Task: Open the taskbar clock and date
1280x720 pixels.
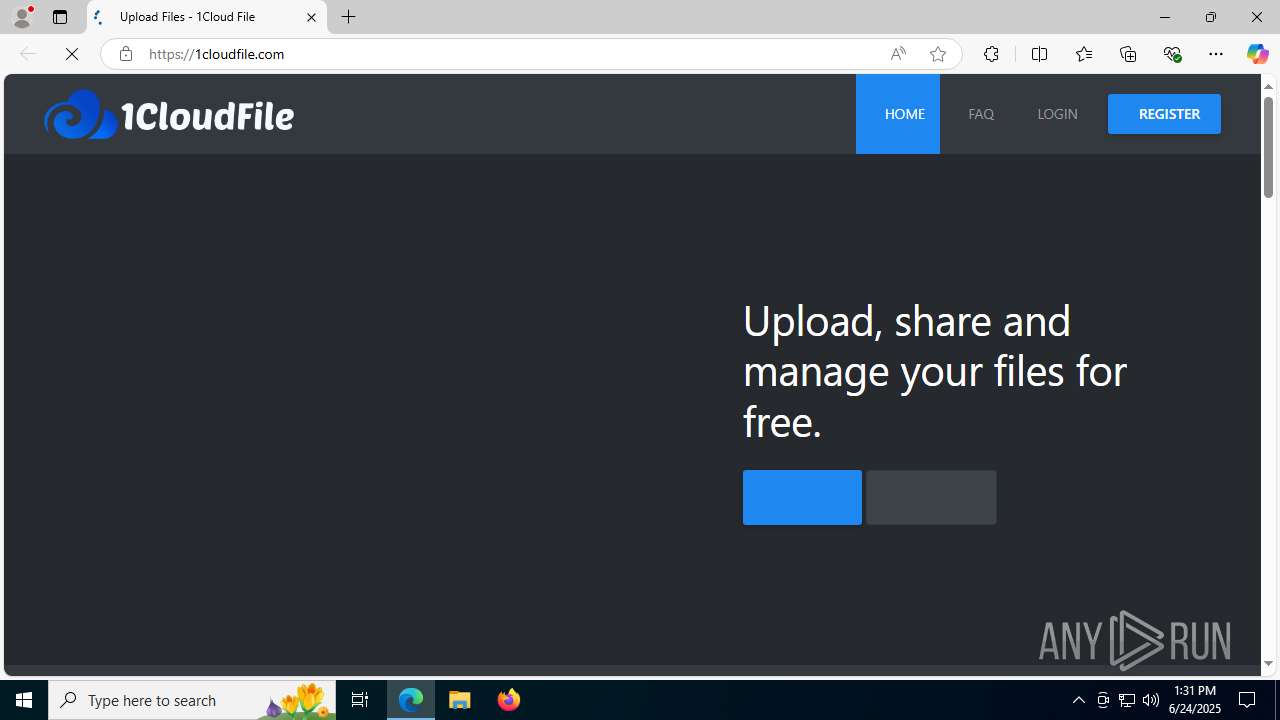Action: click(x=1195, y=700)
